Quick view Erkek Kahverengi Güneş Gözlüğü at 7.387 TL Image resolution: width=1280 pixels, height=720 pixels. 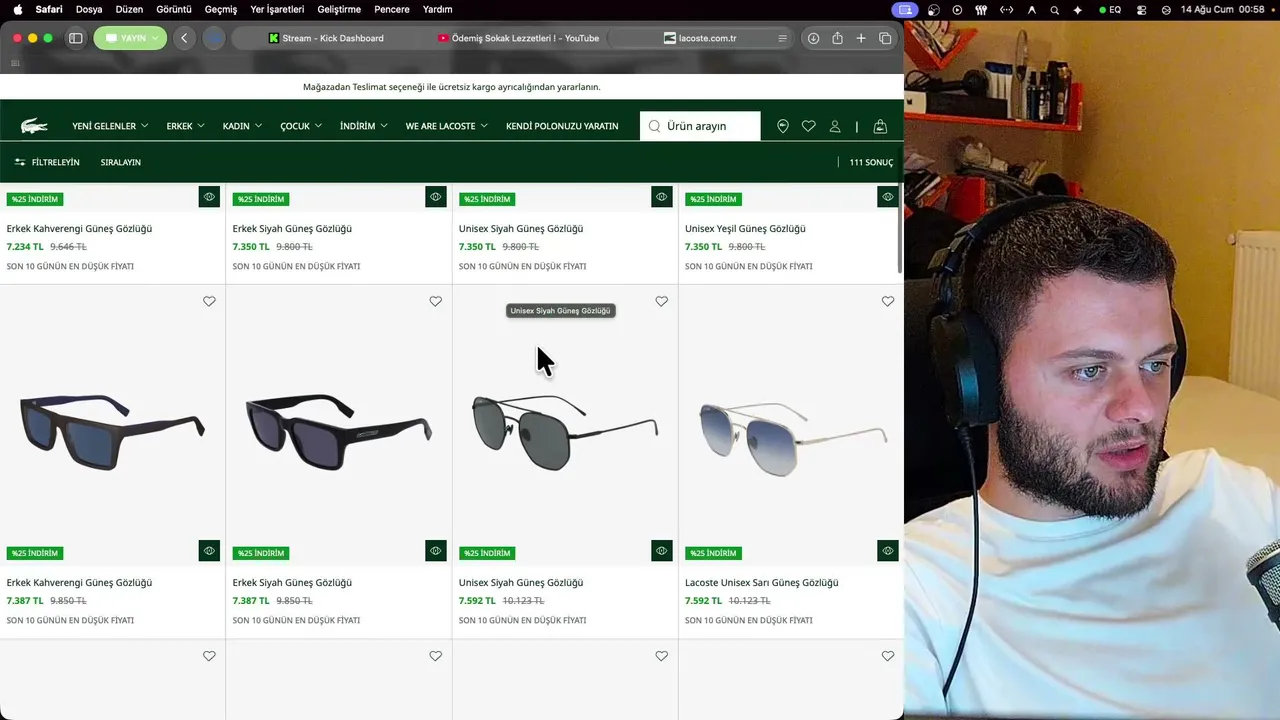tap(209, 551)
